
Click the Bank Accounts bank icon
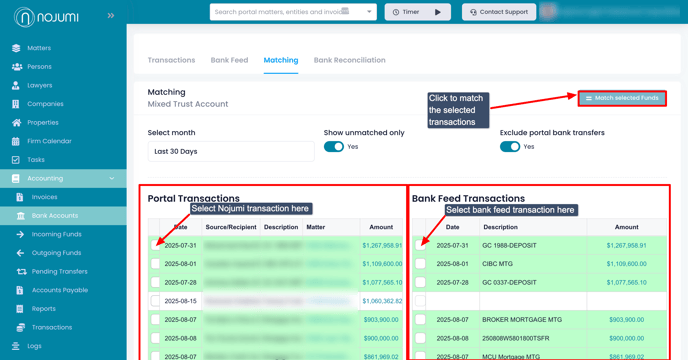click(x=21, y=216)
